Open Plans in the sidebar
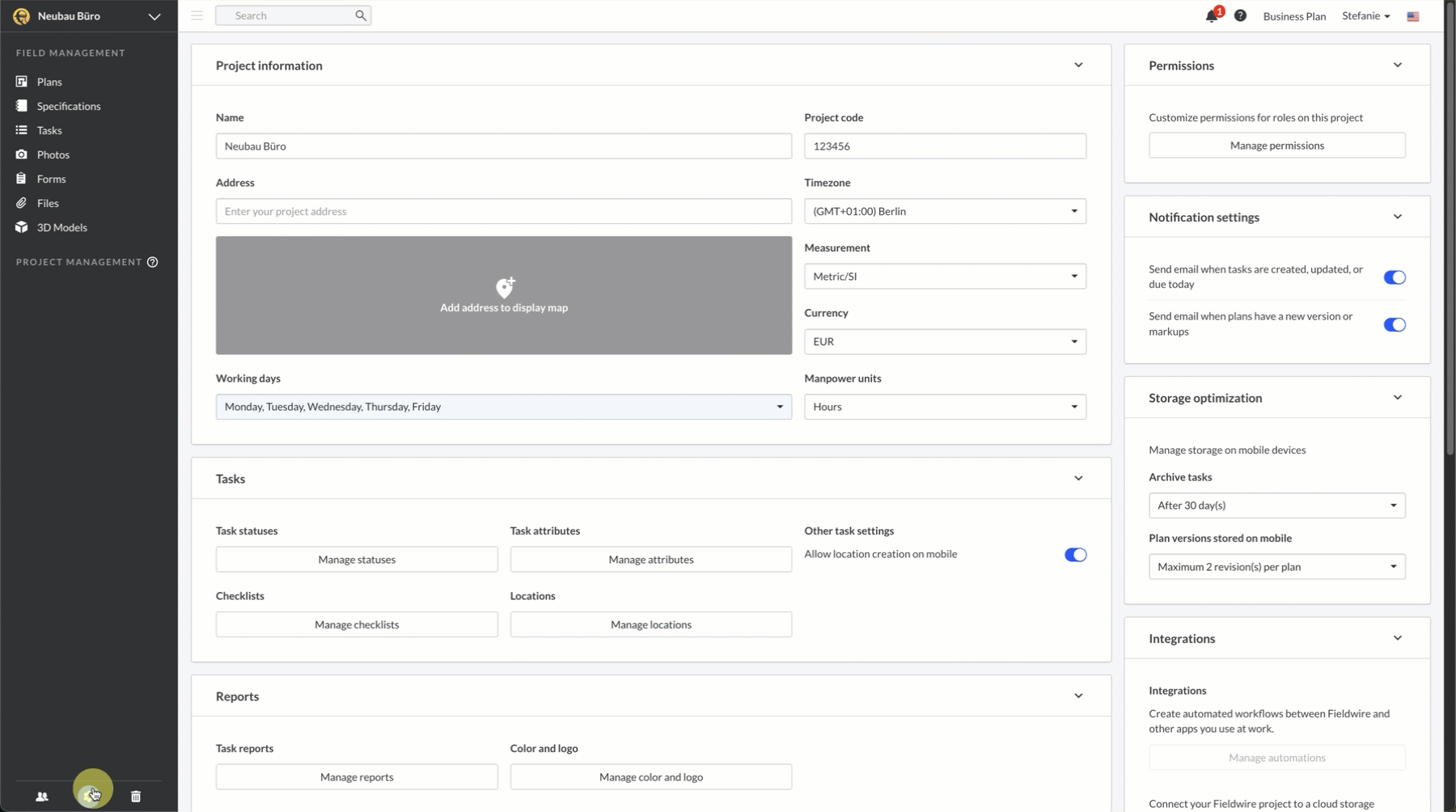Viewport: 1456px width, 812px height. pos(49,82)
